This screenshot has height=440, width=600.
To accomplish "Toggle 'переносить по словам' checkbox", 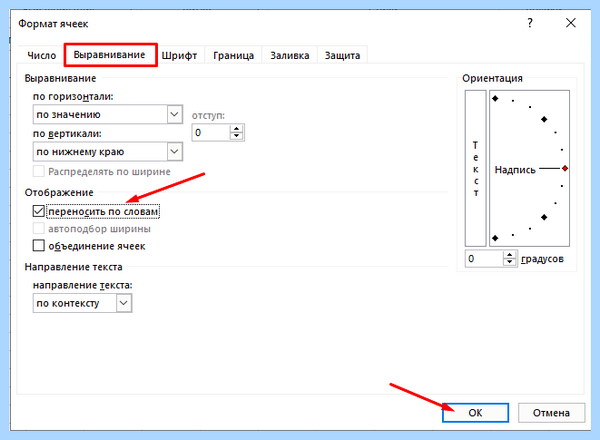I will point(39,211).
